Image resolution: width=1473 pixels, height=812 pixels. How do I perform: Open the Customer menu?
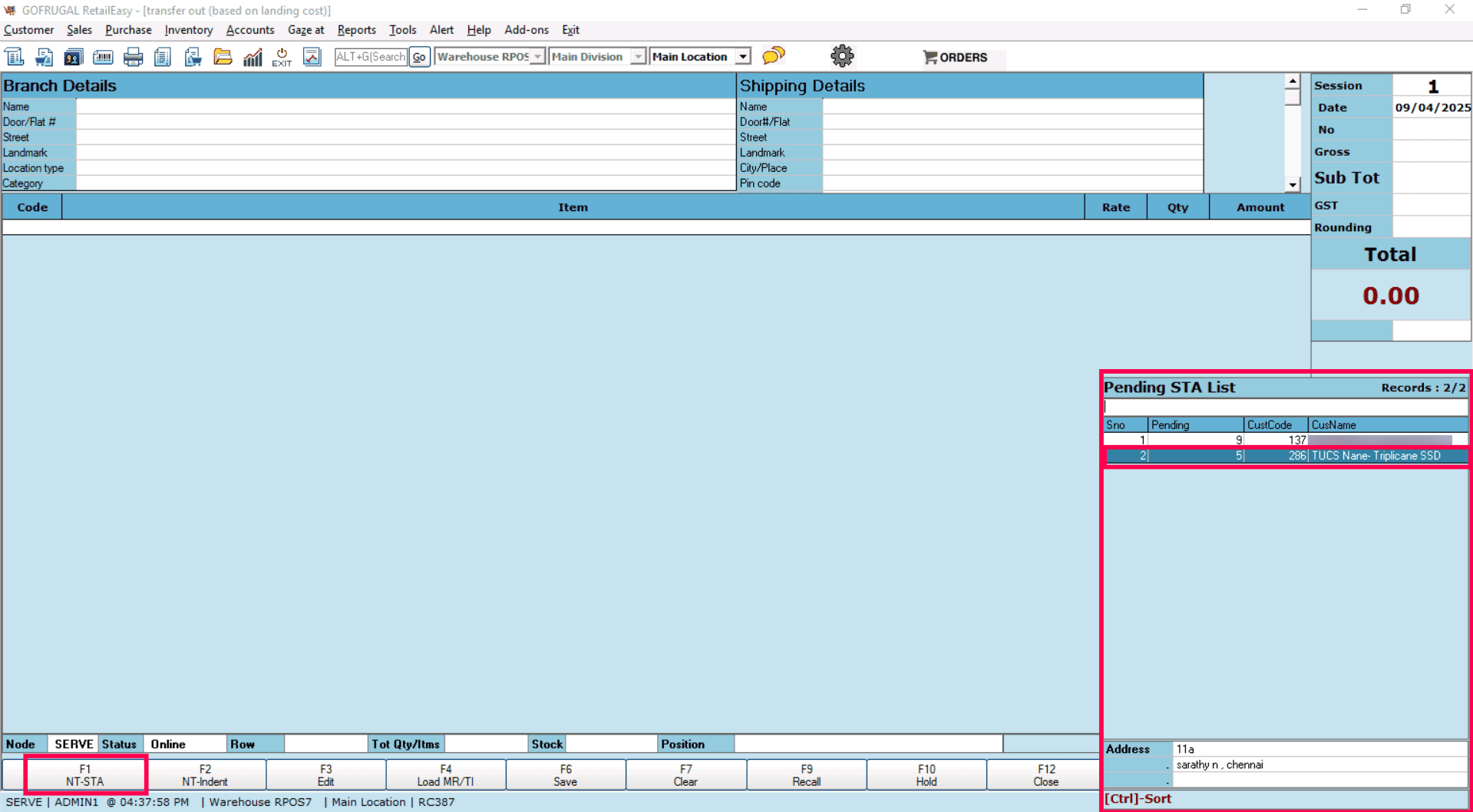[x=29, y=30]
